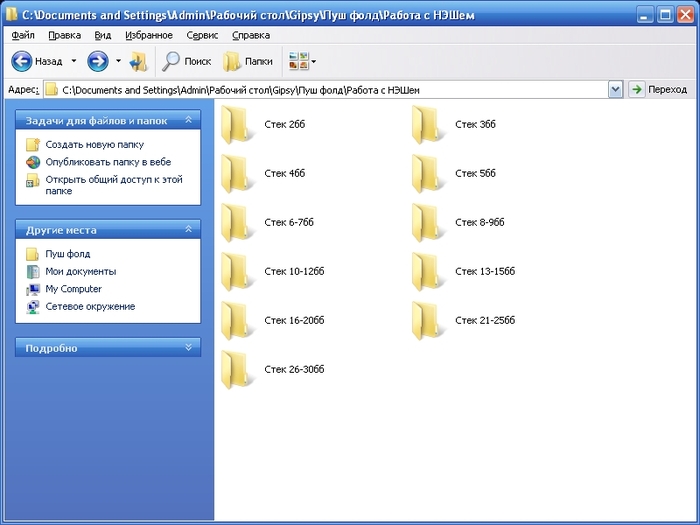Open Forward history dropdown arrow
Viewport: 700px width, 525px height.
pyautogui.click(x=118, y=61)
